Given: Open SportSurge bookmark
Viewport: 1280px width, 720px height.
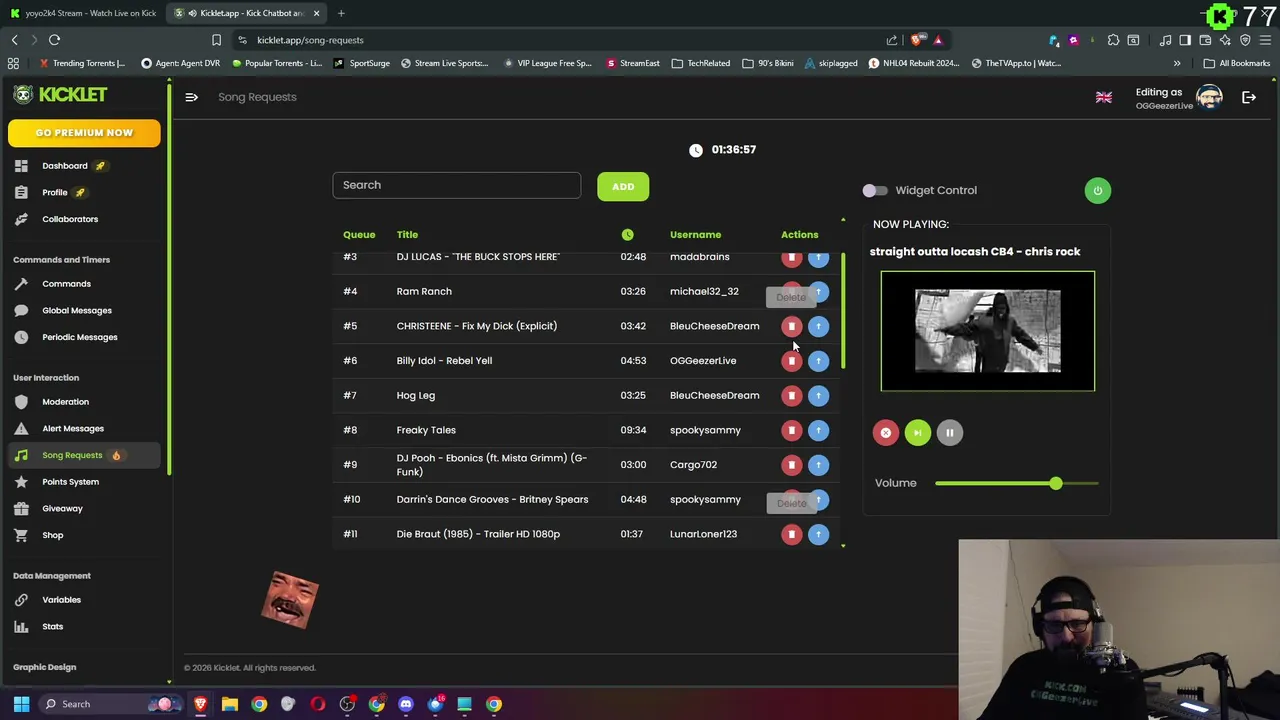Looking at the screenshot, I should pos(362,63).
